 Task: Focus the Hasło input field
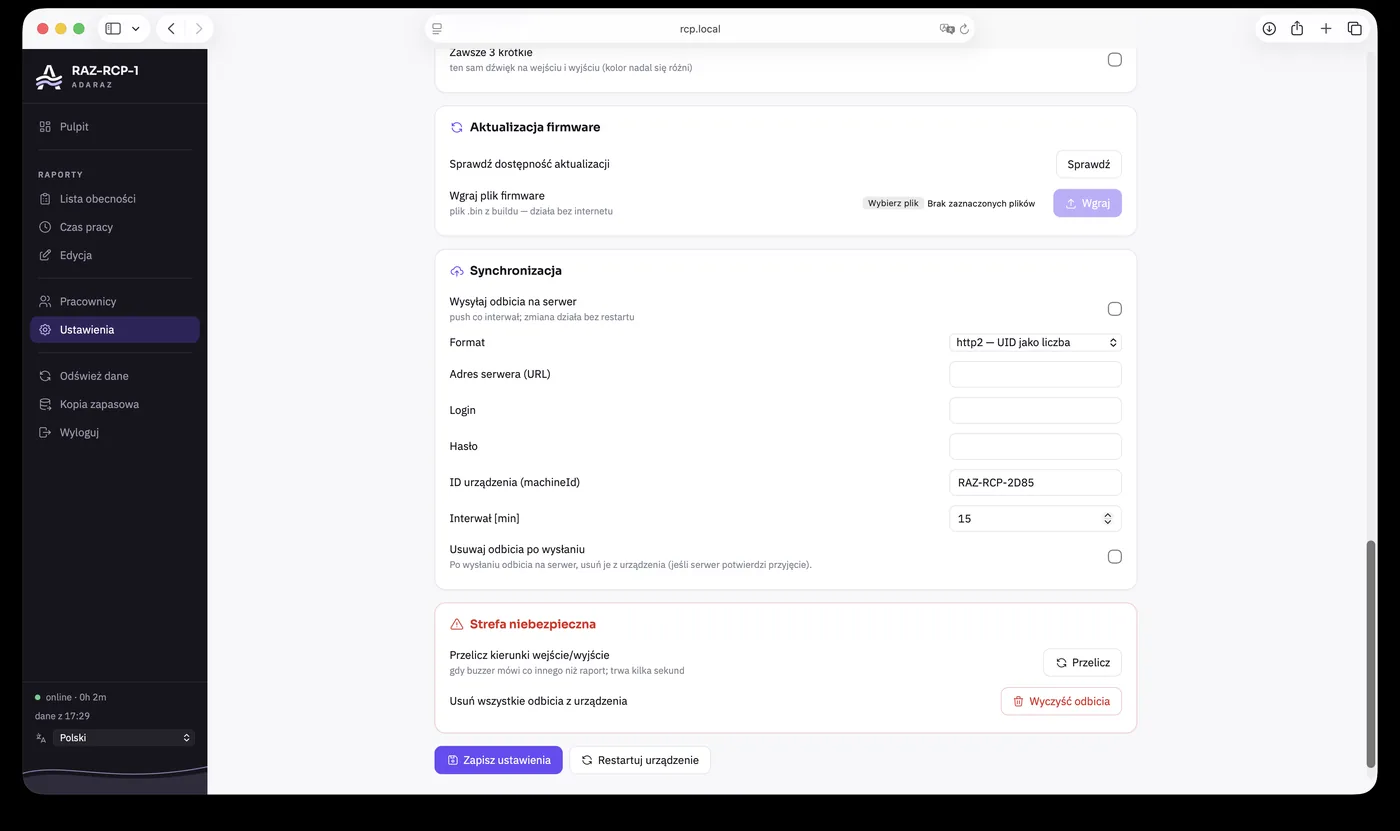tap(1035, 447)
